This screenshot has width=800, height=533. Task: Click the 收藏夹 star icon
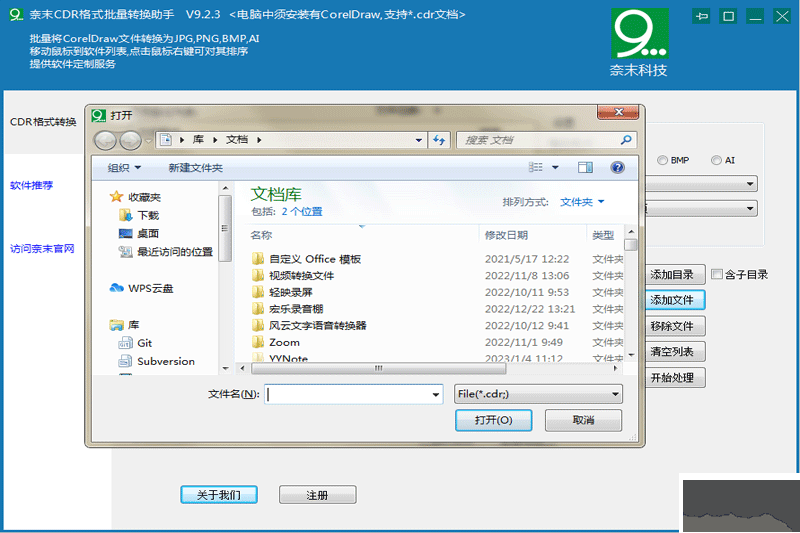pos(116,196)
